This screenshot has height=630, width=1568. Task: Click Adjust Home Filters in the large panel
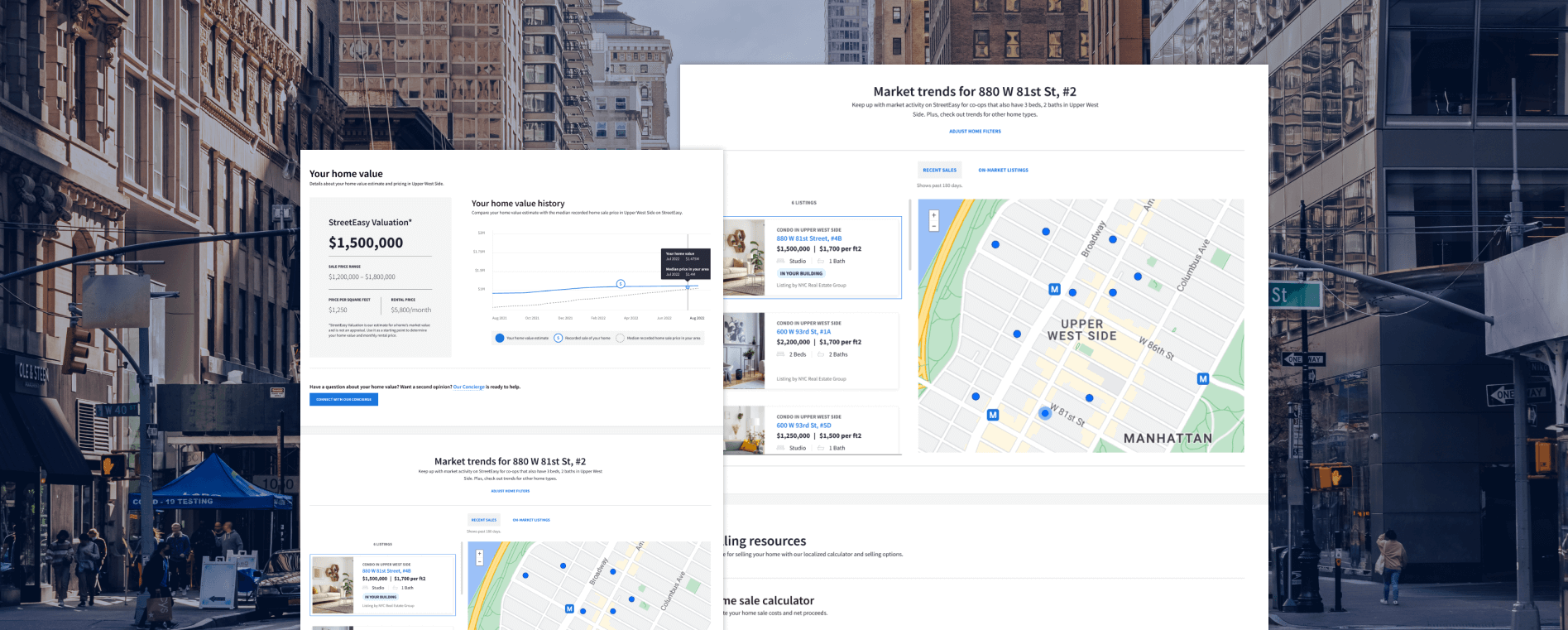975,131
